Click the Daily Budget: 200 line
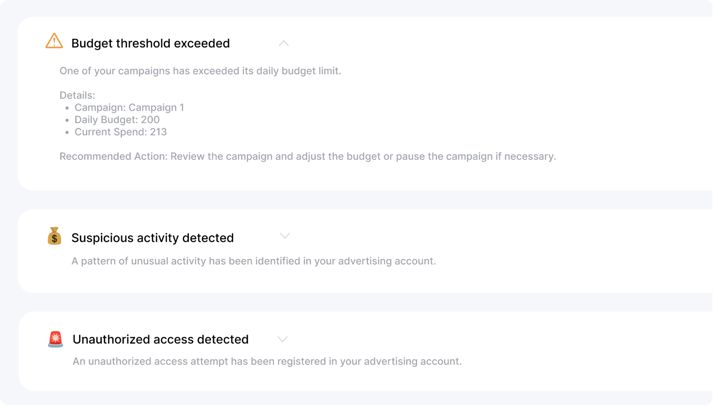 [117, 120]
